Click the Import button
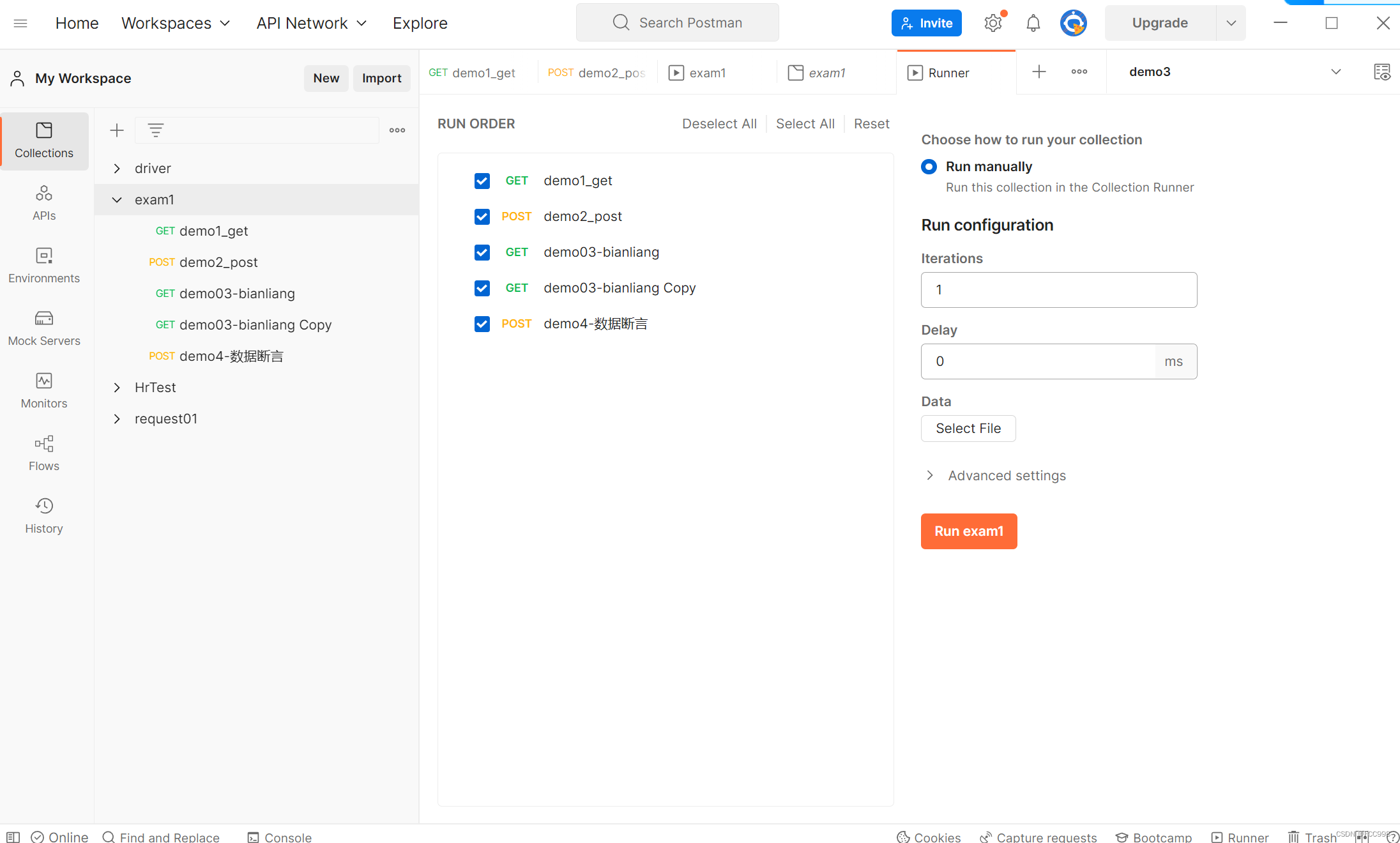Screen dimensions: 1400x843 [381, 79]
